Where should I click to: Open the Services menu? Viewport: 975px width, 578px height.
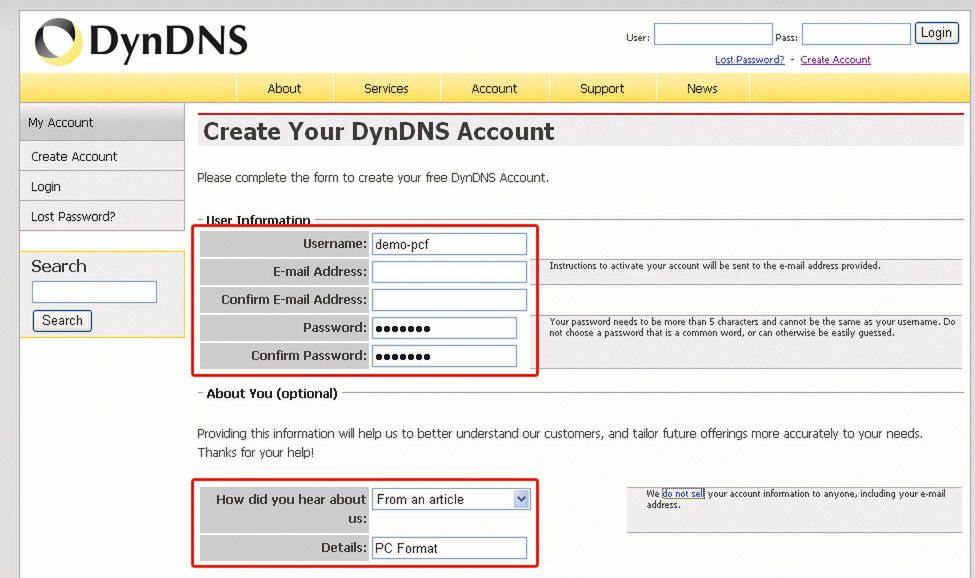(386, 88)
